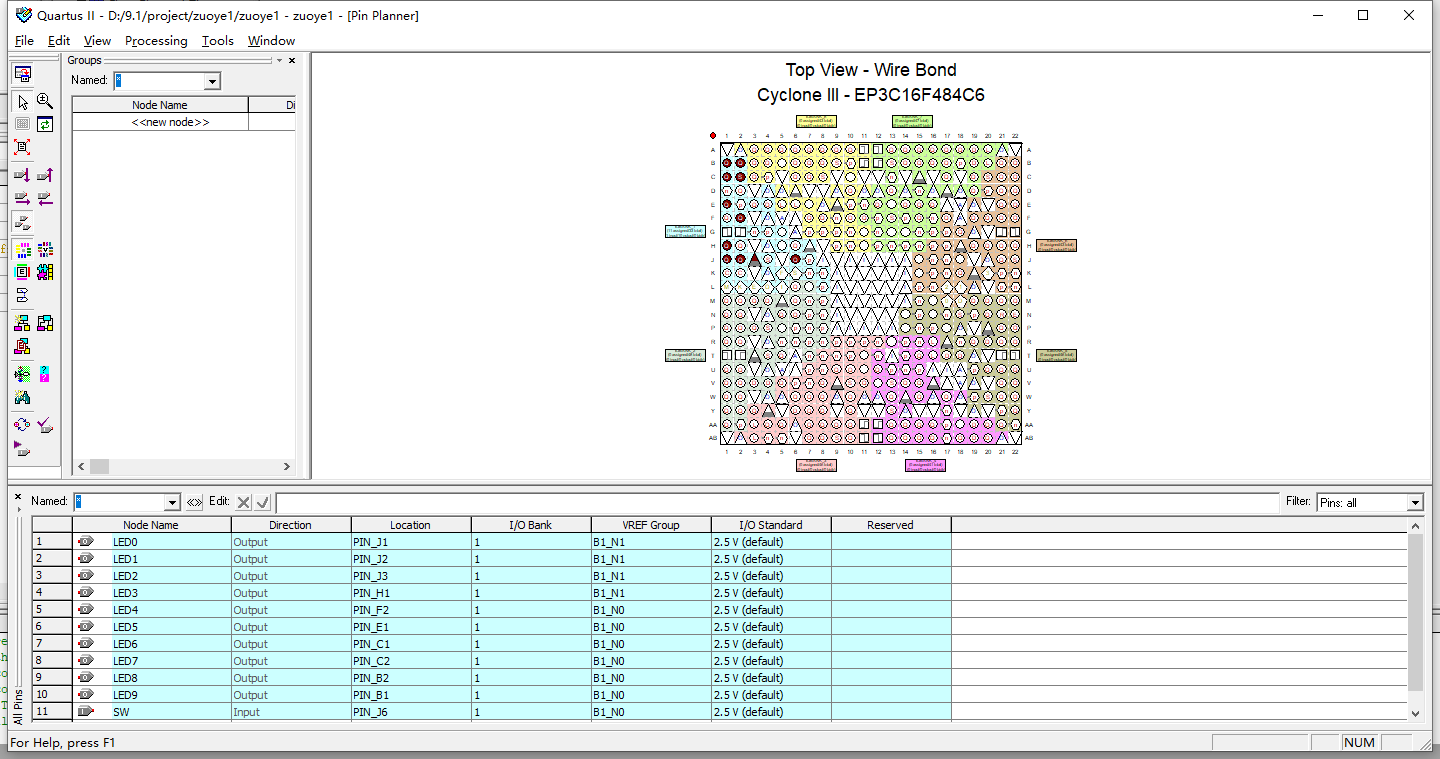The width and height of the screenshot is (1440, 759).
Task: Click the All Pins scrollbar down arrow
Action: 1415,713
